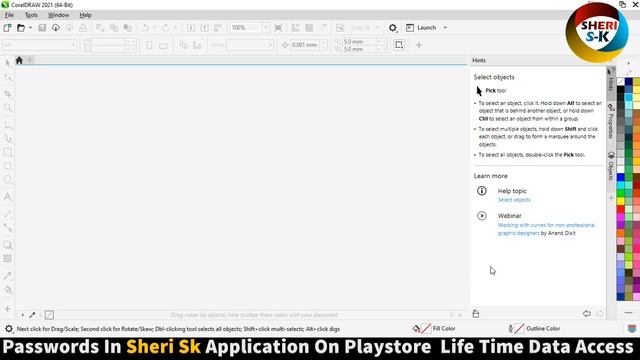Select the Ellipse tool
The width and height of the screenshot is (640, 360).
coord(7,166)
